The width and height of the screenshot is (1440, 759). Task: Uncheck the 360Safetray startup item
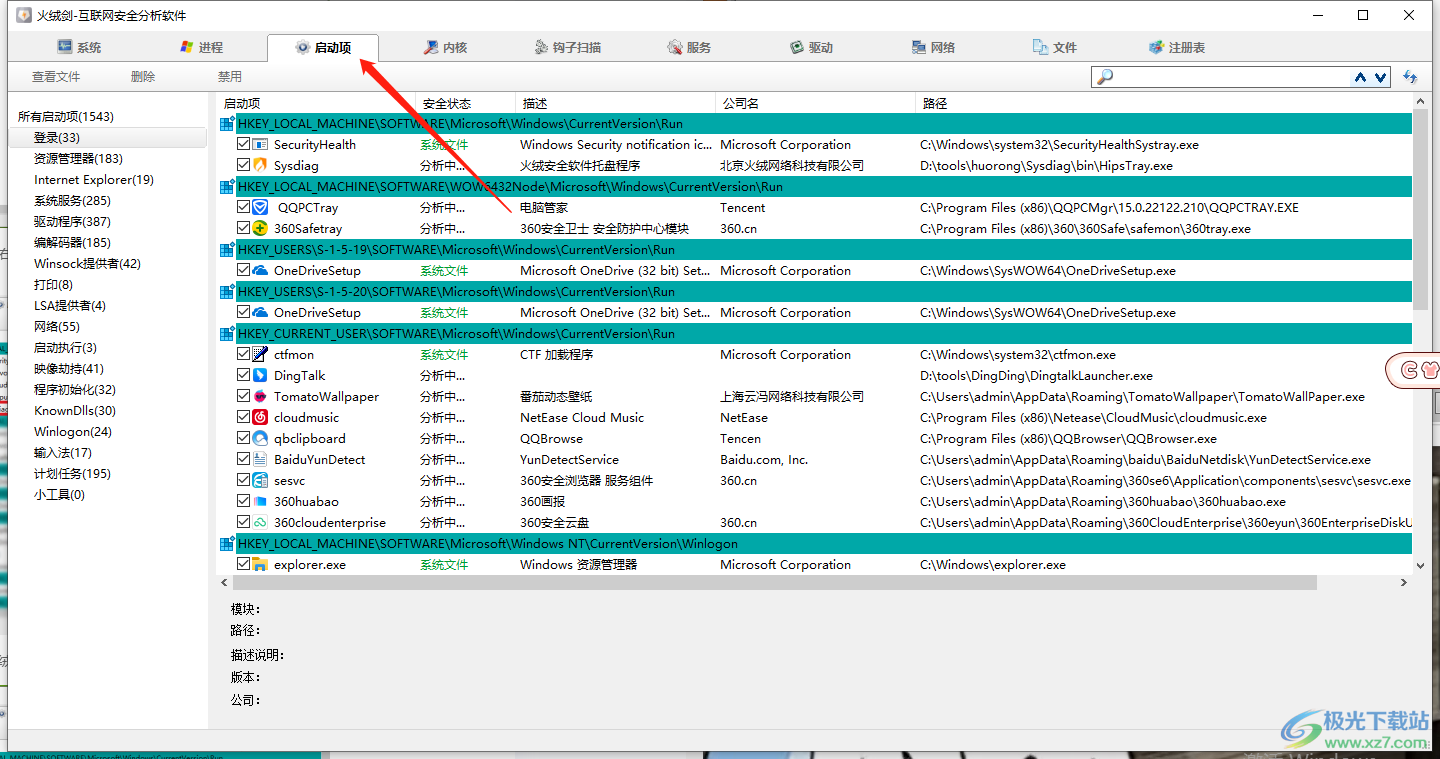click(243, 229)
